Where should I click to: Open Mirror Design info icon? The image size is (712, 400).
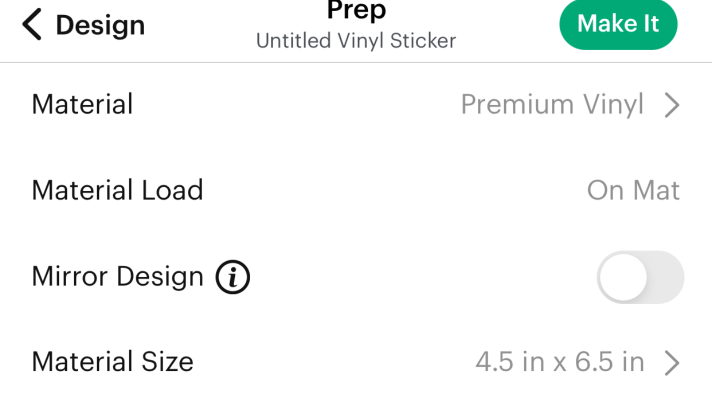(232, 277)
